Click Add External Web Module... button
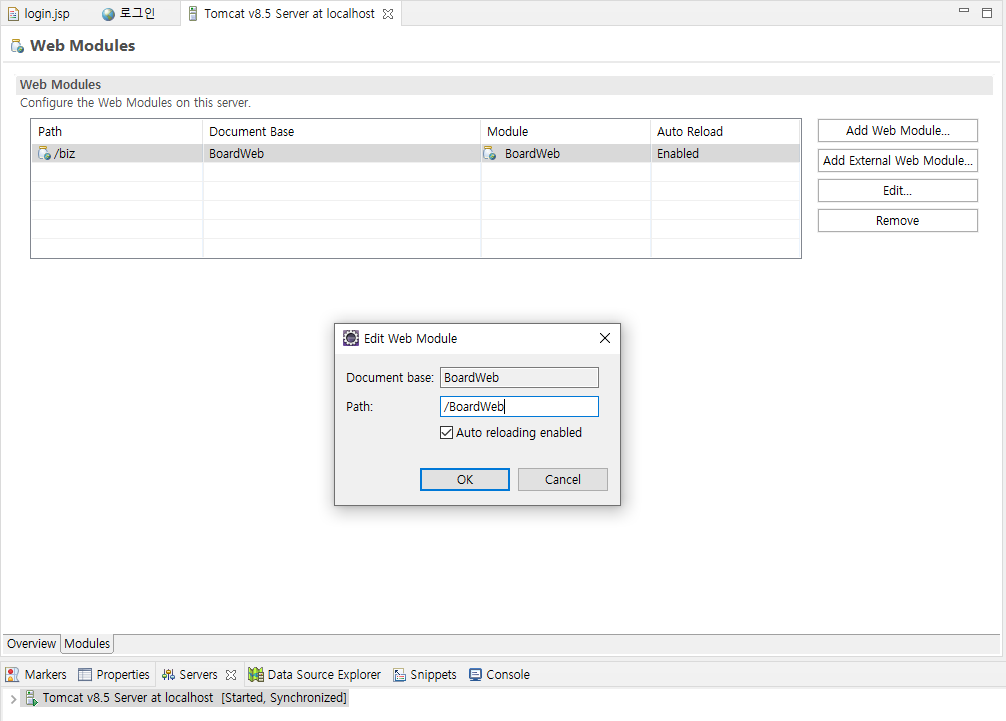 (x=898, y=160)
